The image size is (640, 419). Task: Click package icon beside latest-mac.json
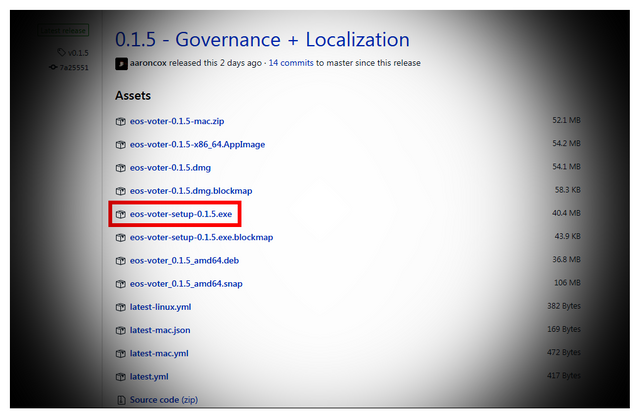tap(120, 330)
